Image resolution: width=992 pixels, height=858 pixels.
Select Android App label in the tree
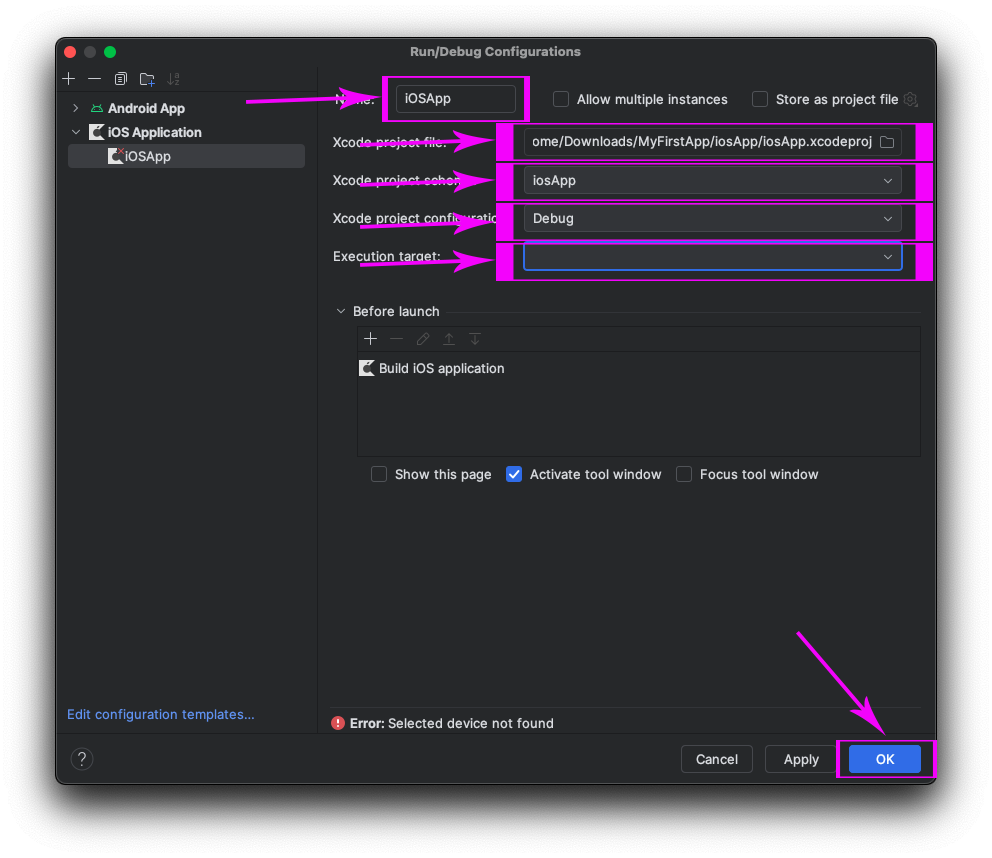pyautogui.click(x=146, y=108)
